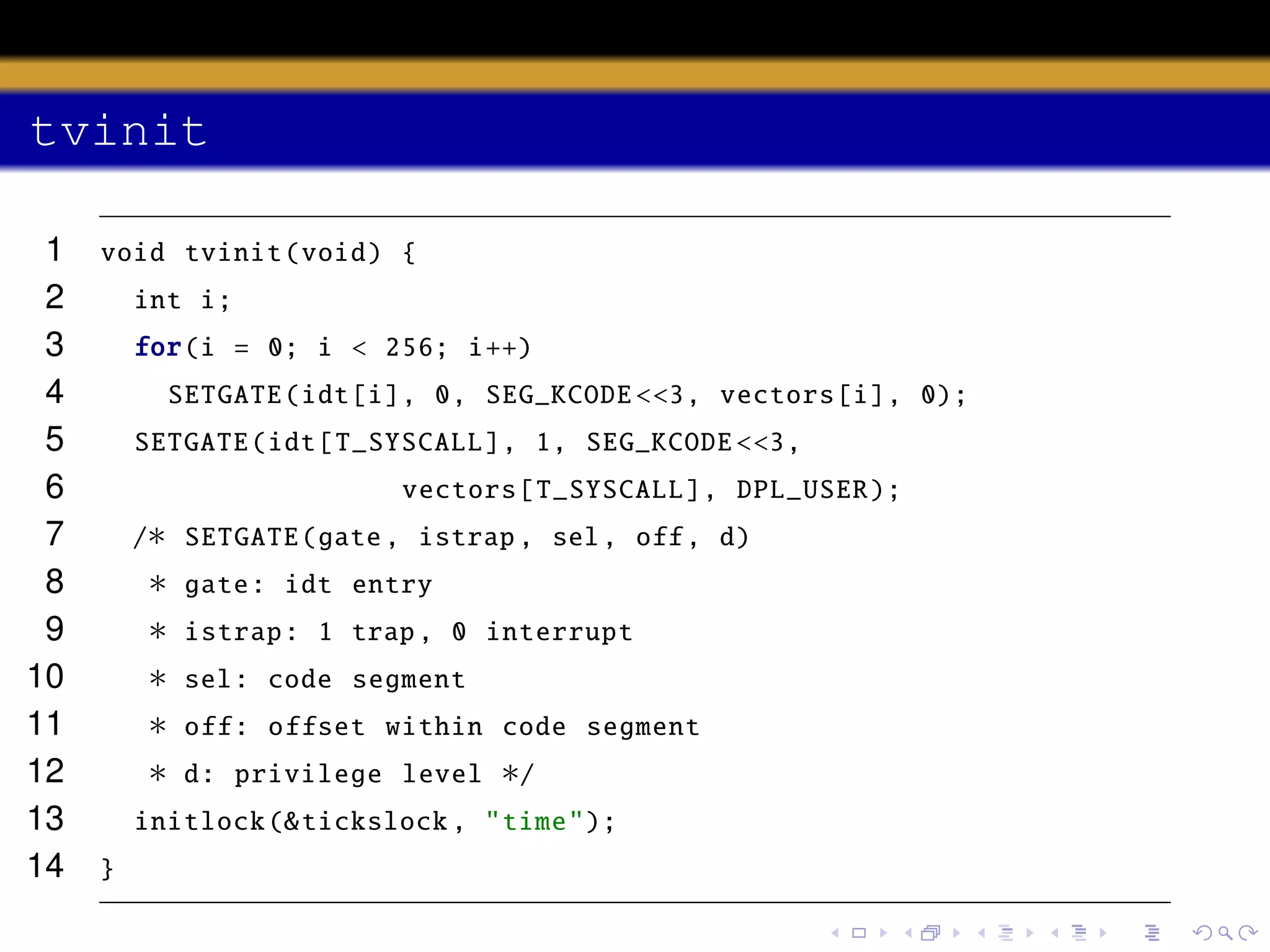Click line number 13

46,818
